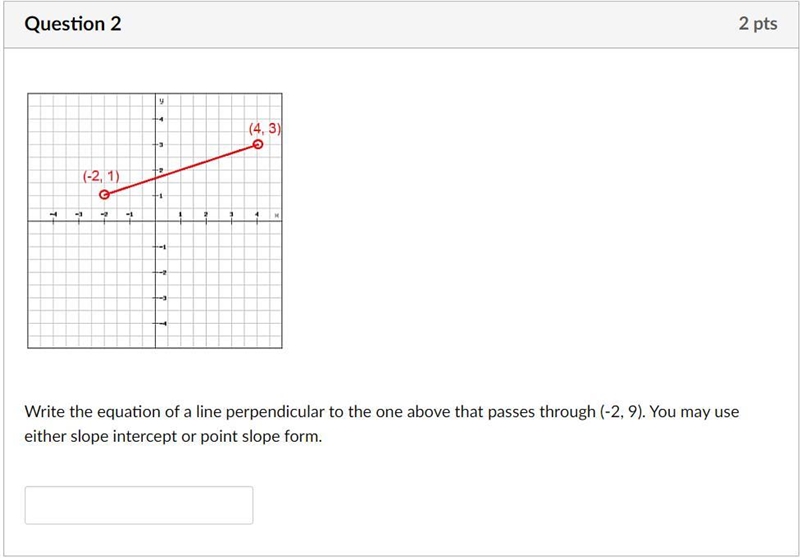This screenshot has width=800, height=558.
Task: Click tick label 4 on the x-axis
Action: [257, 215]
